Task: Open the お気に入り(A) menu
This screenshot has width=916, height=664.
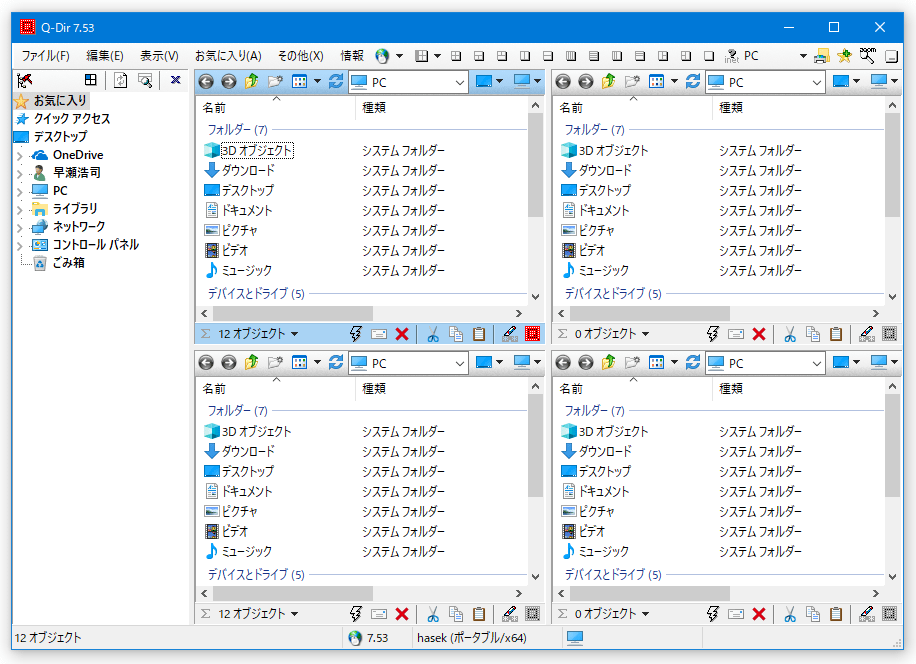Action: tap(228, 56)
